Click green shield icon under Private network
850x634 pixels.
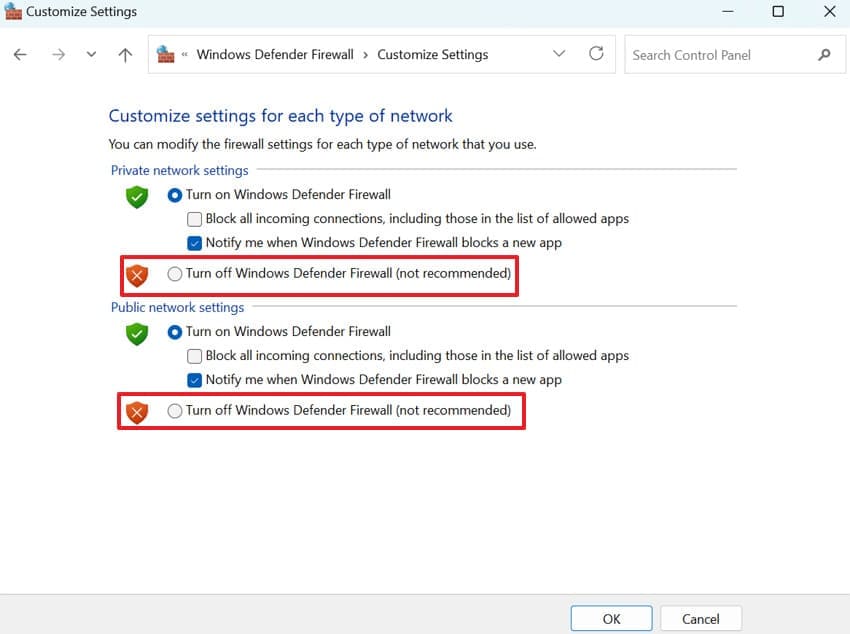pyautogui.click(x=137, y=197)
